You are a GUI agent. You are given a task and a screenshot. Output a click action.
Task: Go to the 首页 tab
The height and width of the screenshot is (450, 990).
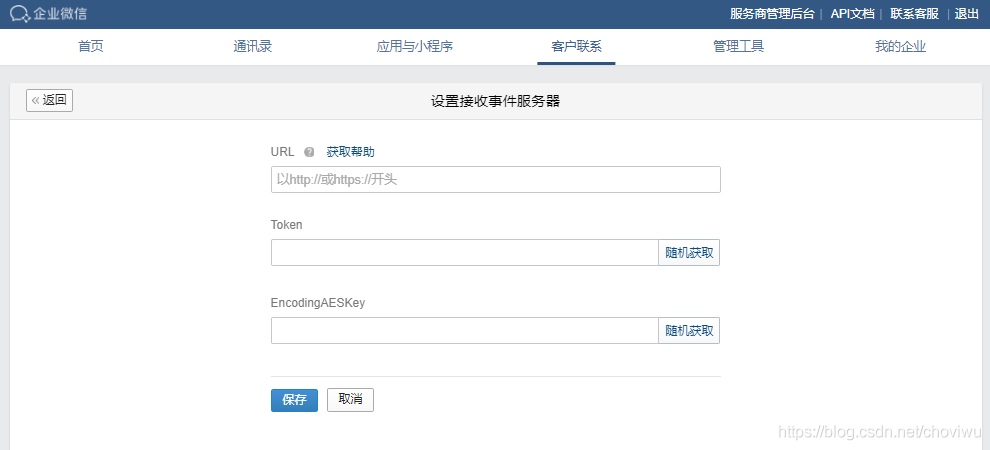(91, 47)
